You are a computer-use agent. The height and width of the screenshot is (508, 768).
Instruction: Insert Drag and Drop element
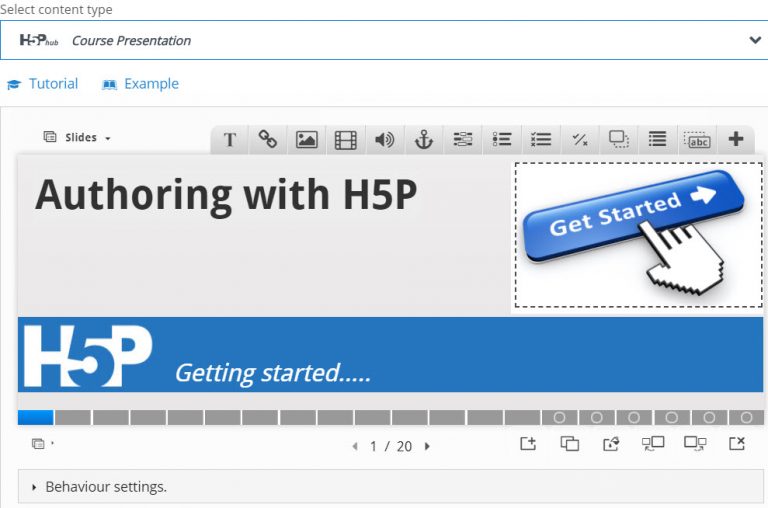[619, 140]
